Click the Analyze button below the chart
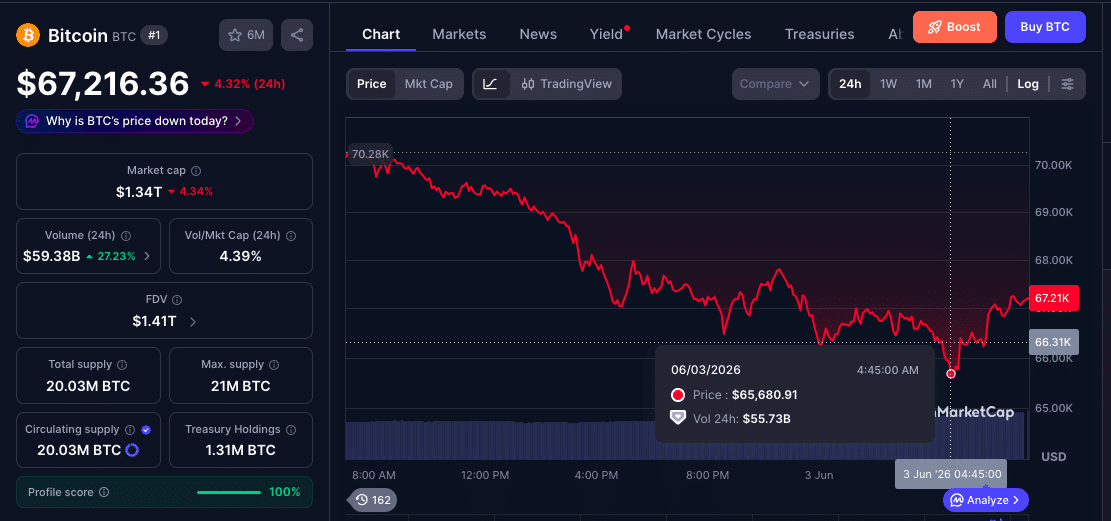Viewport: 1111px width, 521px height. coord(986,500)
